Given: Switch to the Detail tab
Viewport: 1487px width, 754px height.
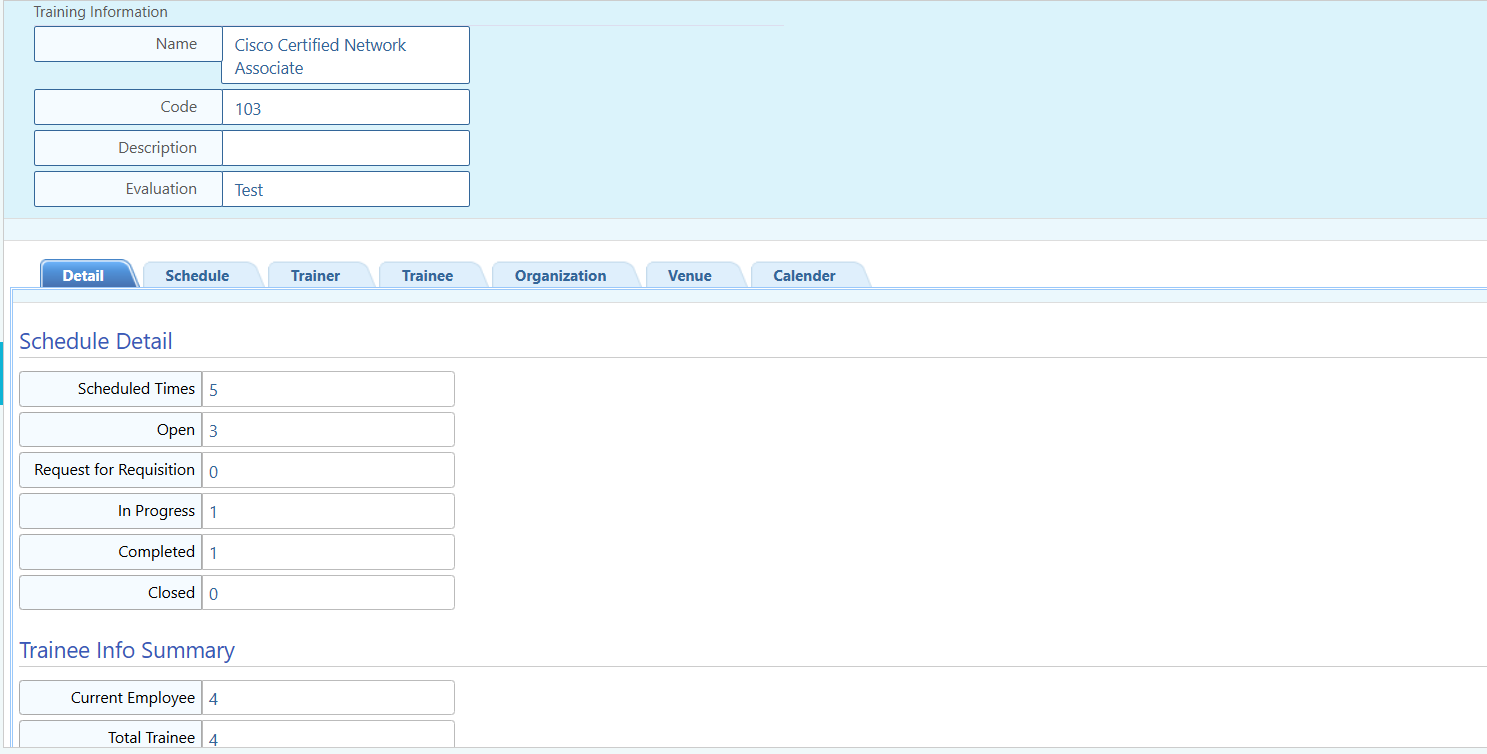Looking at the screenshot, I should point(84,276).
